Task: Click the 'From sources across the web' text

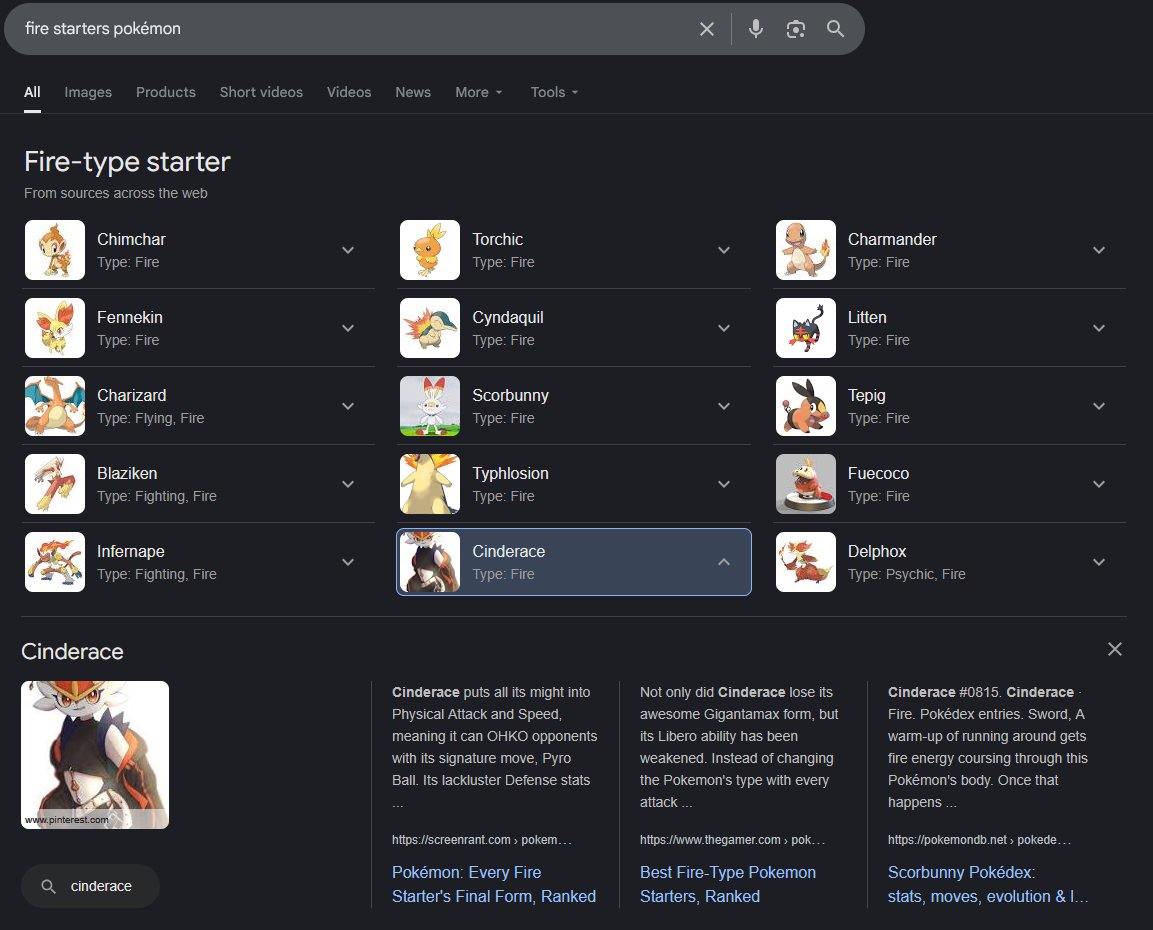Action: point(115,193)
